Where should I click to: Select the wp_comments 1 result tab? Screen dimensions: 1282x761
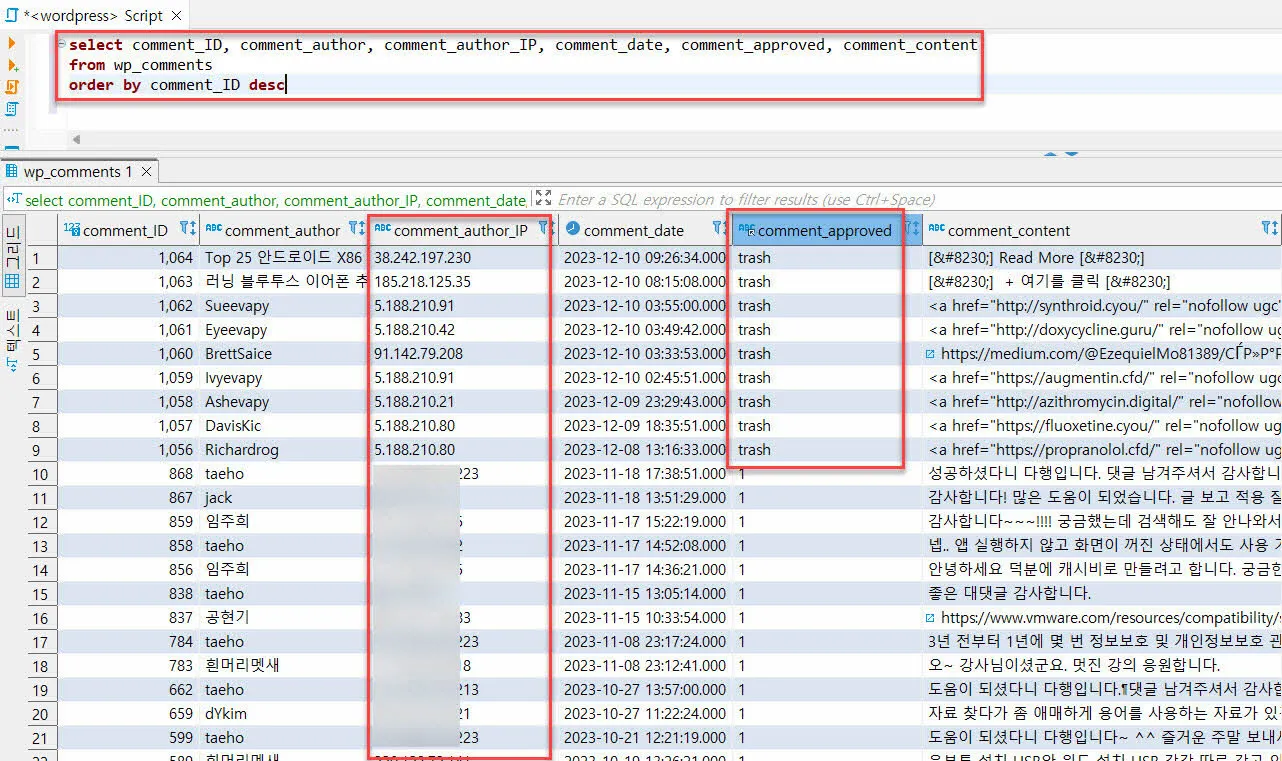(77, 172)
